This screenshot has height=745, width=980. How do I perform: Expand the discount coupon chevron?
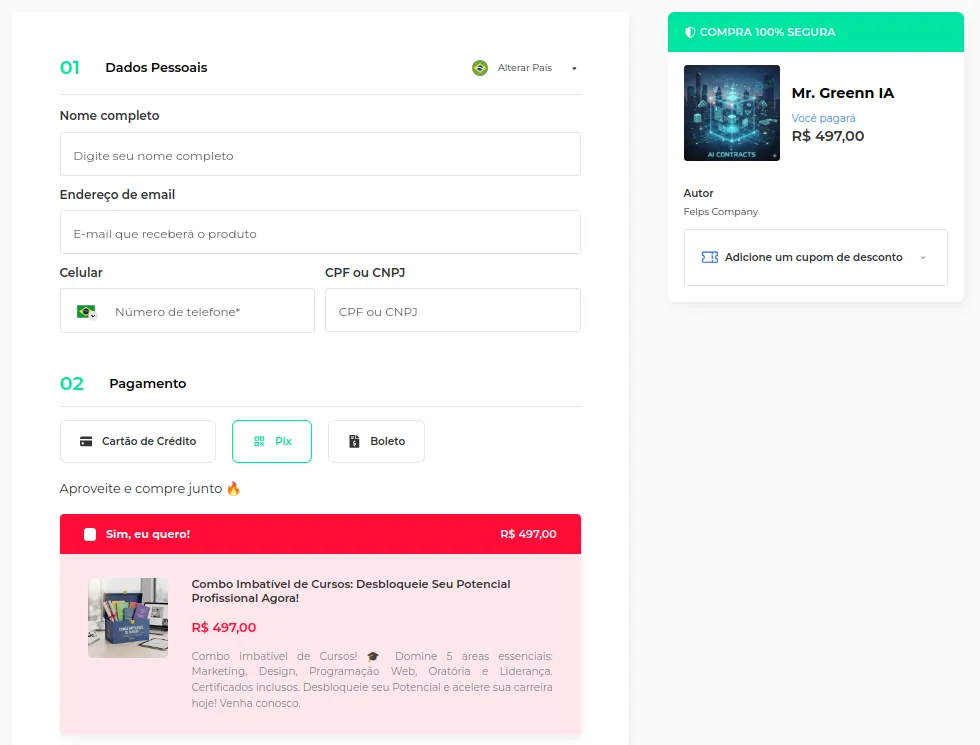point(923,258)
